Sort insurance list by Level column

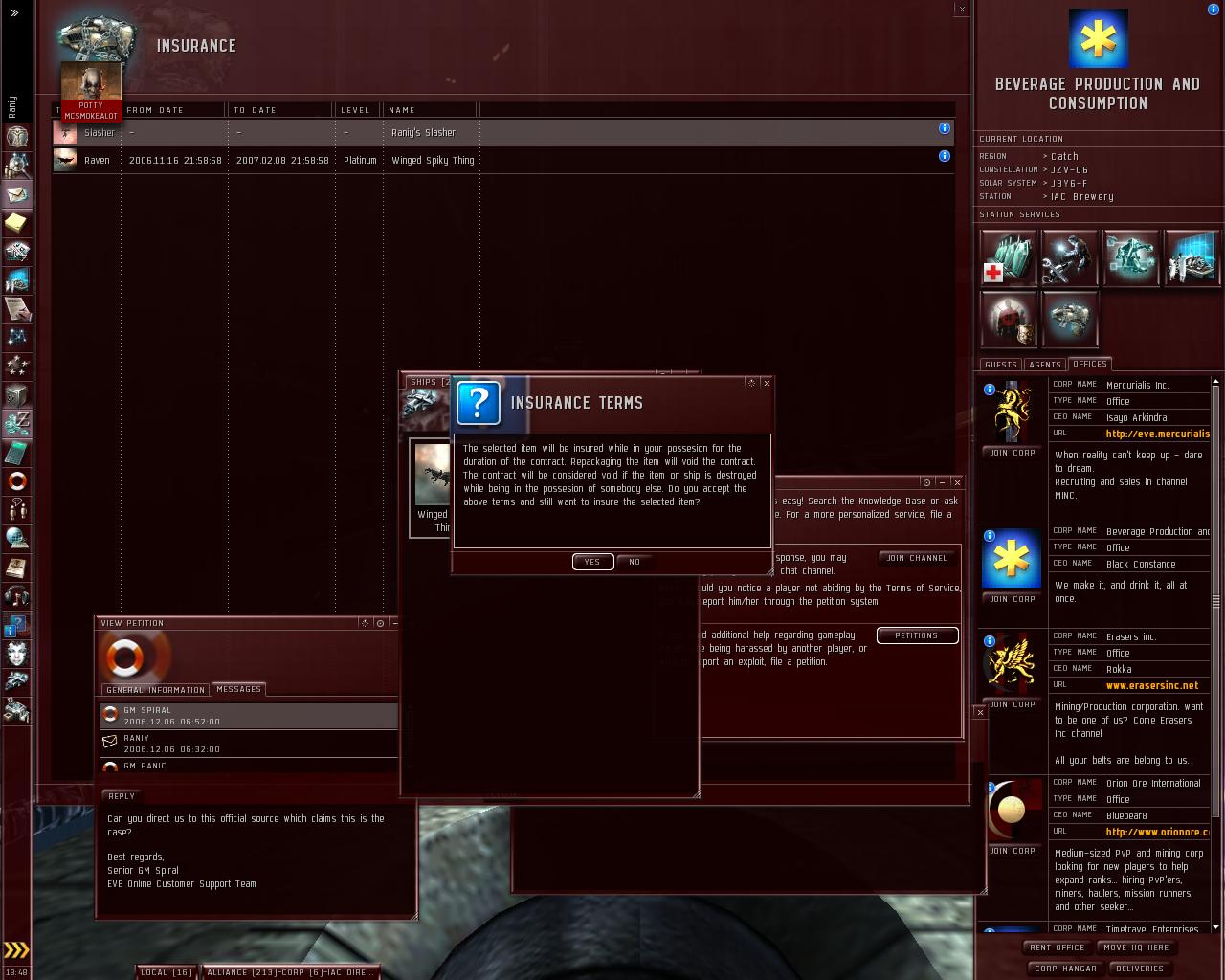click(358, 110)
